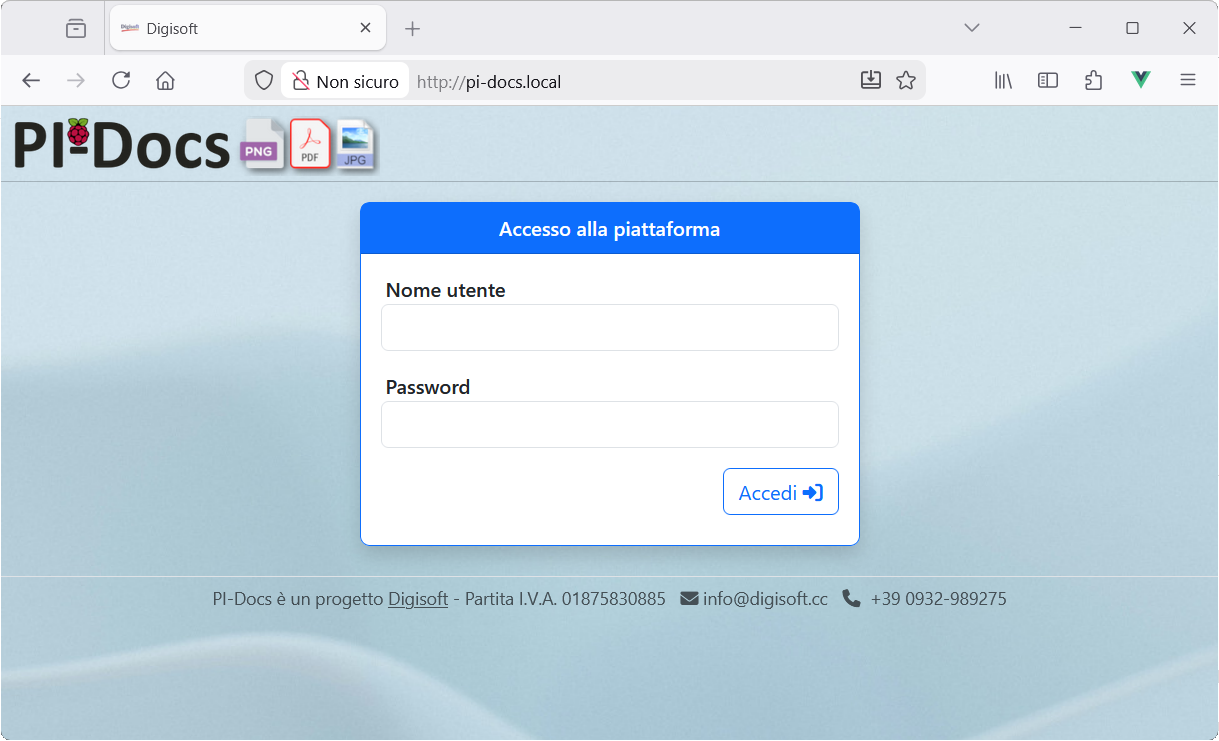Click the PDF file icon in header

point(310,144)
